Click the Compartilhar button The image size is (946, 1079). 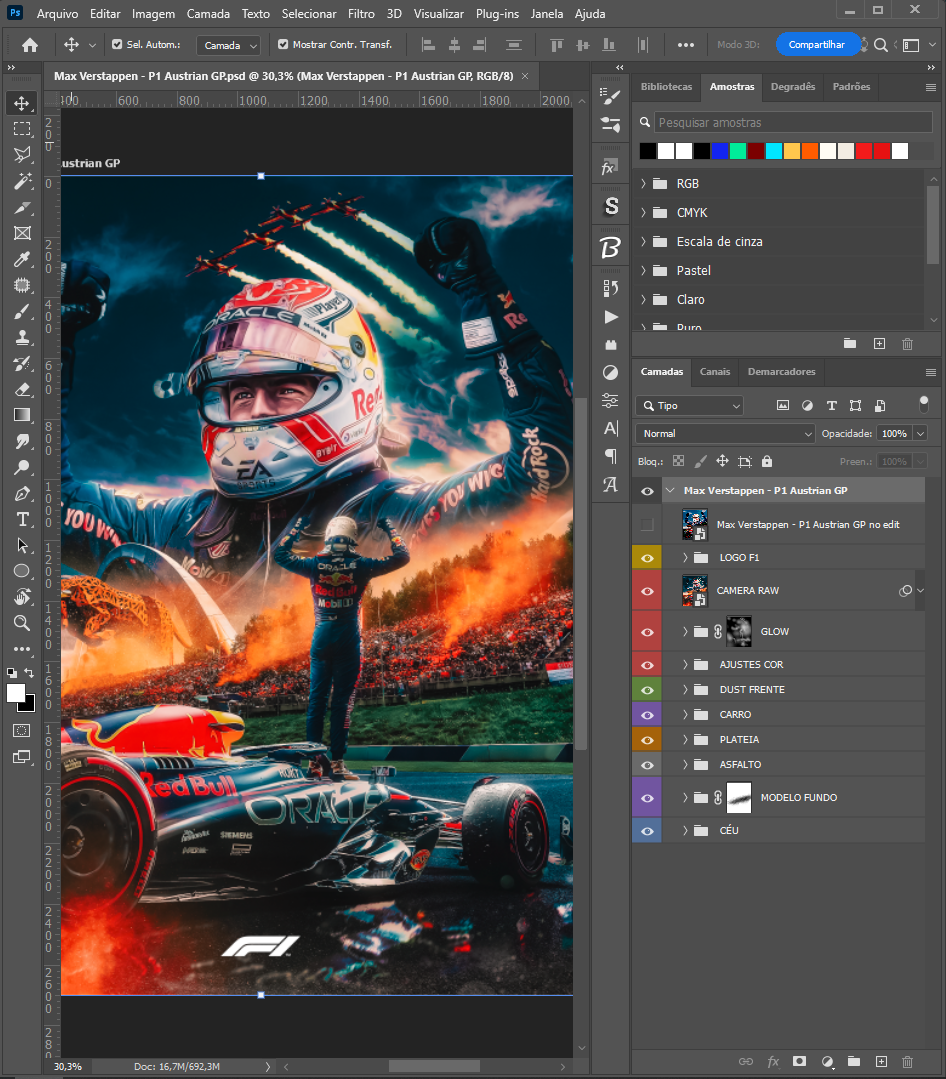(816, 45)
